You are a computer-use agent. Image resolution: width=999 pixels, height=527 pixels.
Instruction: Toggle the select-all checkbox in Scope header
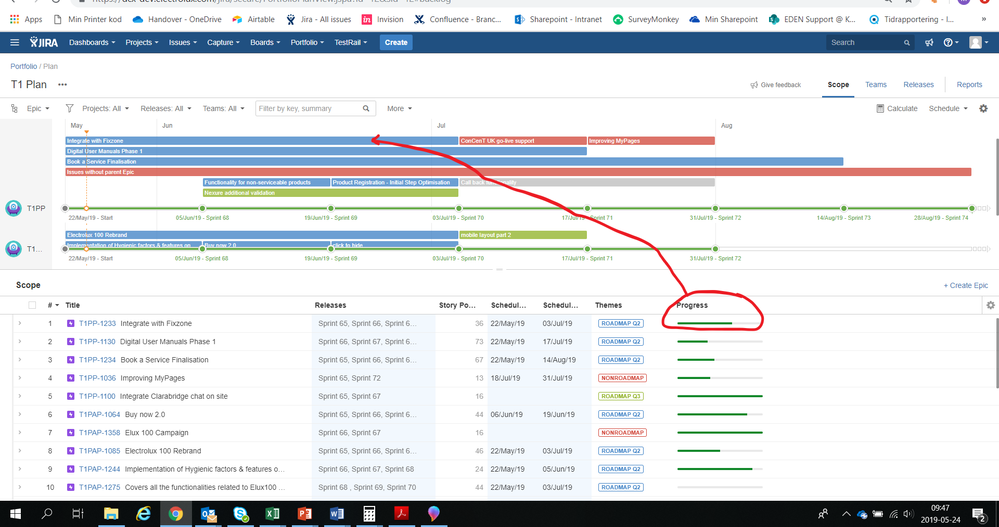click(32, 305)
